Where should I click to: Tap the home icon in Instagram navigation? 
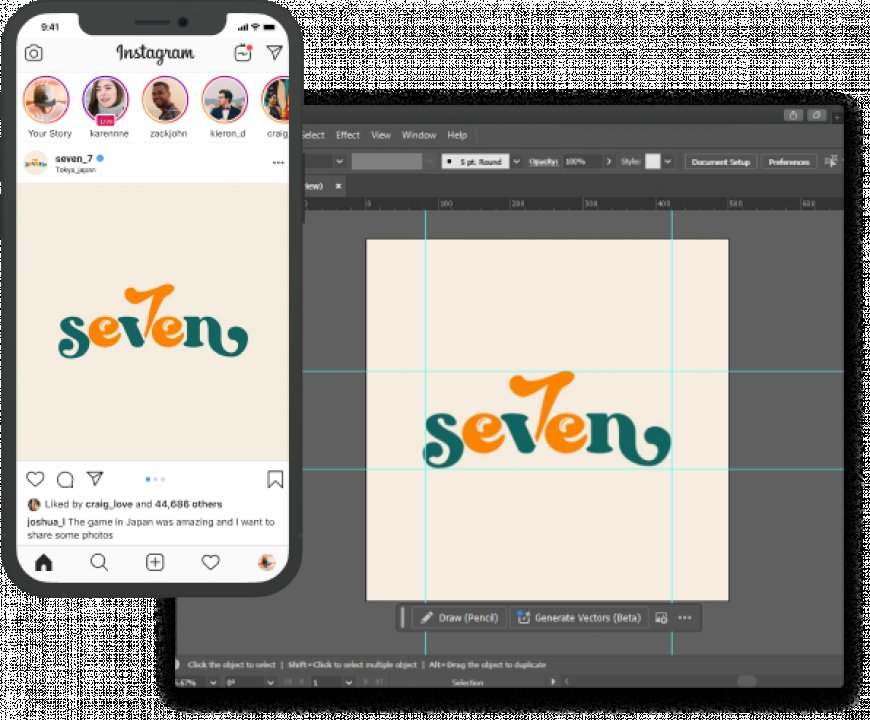(43, 562)
